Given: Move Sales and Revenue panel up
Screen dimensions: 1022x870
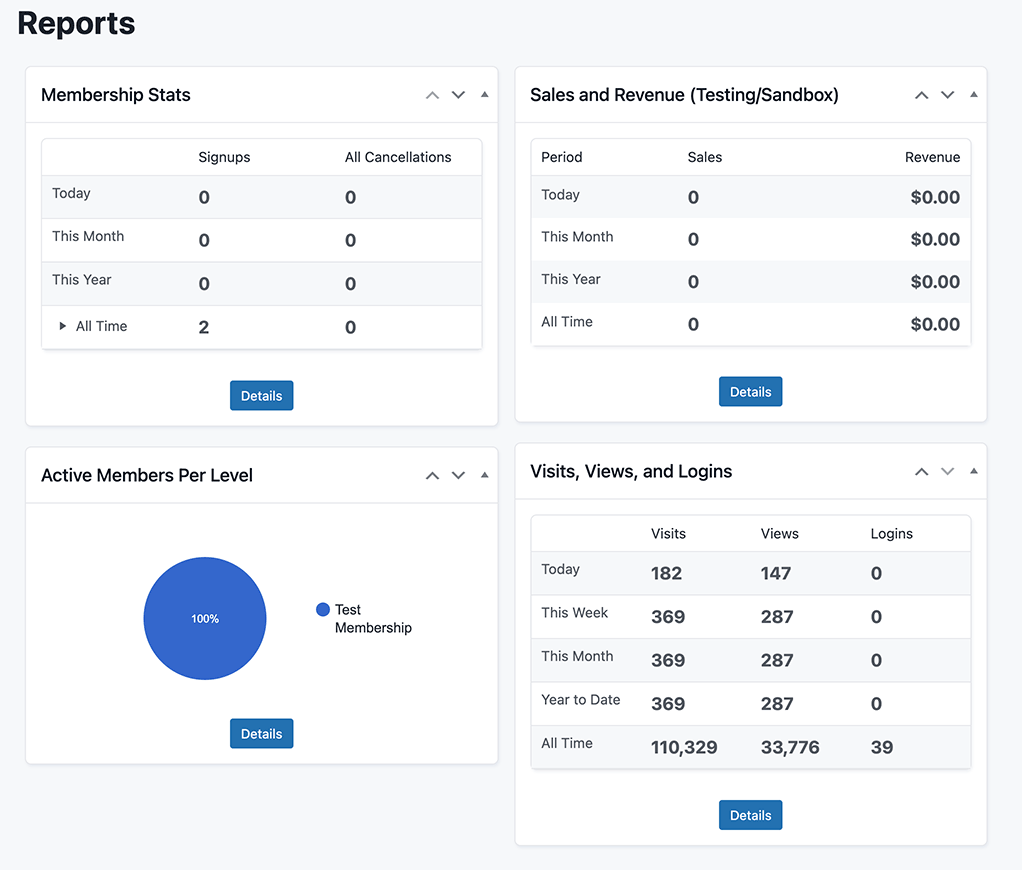Looking at the screenshot, I should [x=921, y=95].
